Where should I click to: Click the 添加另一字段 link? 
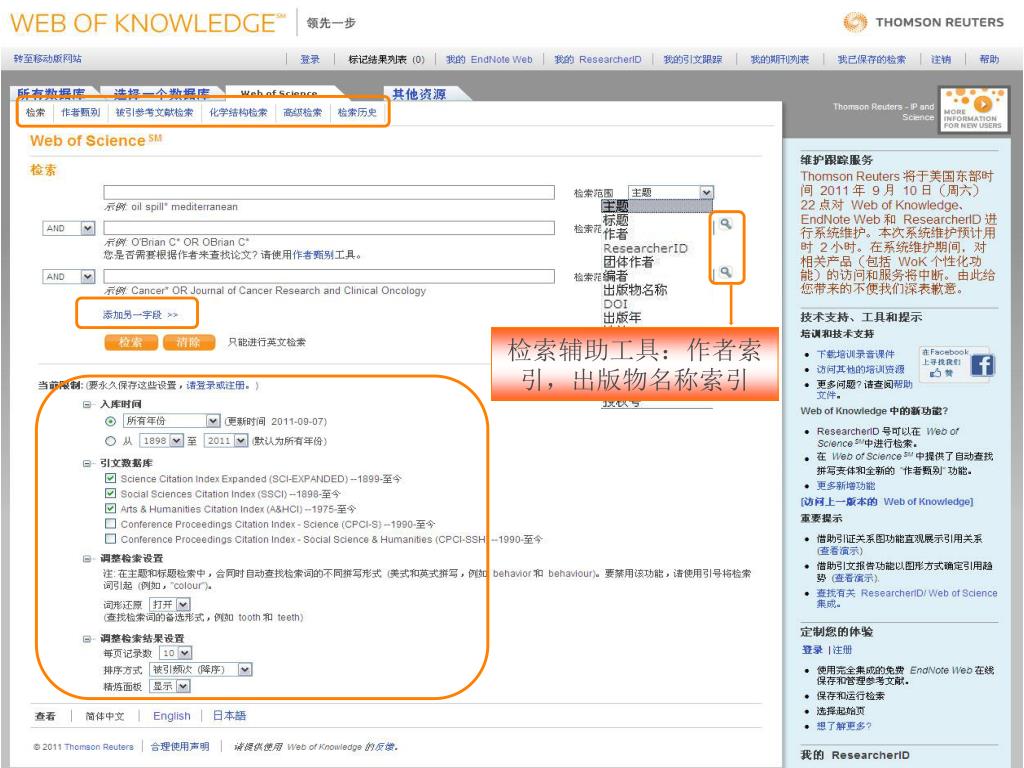[x=140, y=315]
